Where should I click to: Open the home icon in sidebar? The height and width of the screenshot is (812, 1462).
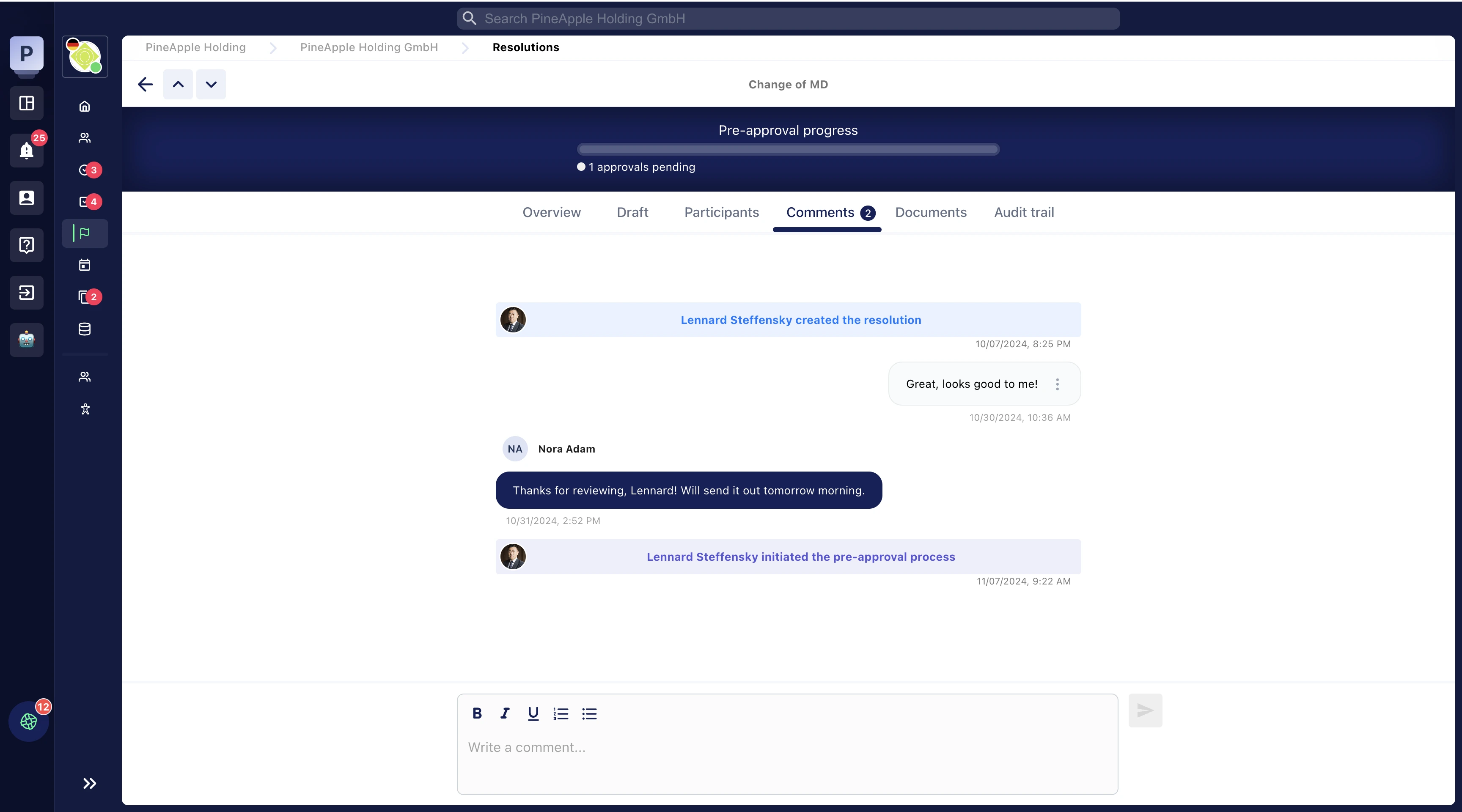coord(85,106)
